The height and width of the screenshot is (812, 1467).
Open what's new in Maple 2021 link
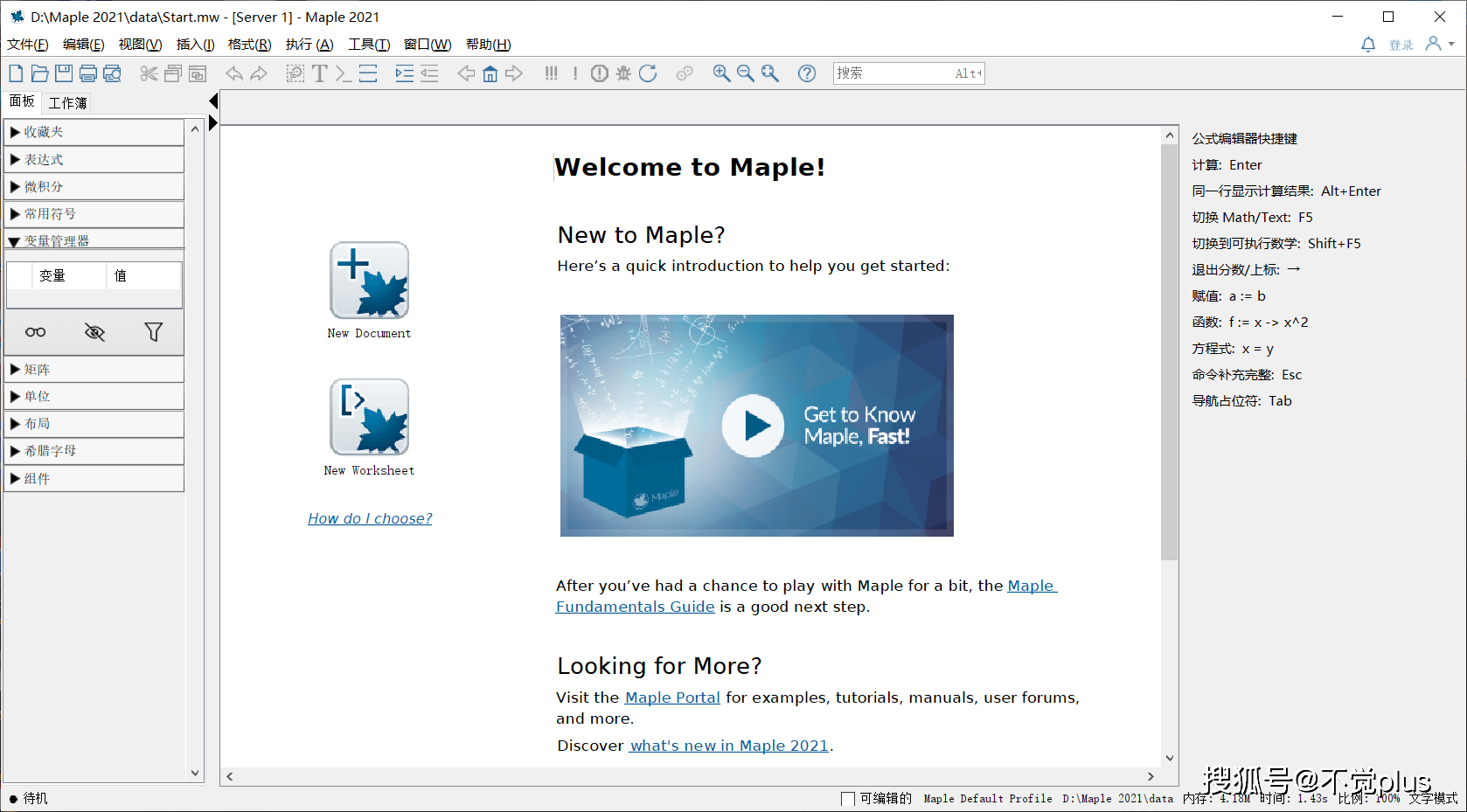tap(729, 746)
